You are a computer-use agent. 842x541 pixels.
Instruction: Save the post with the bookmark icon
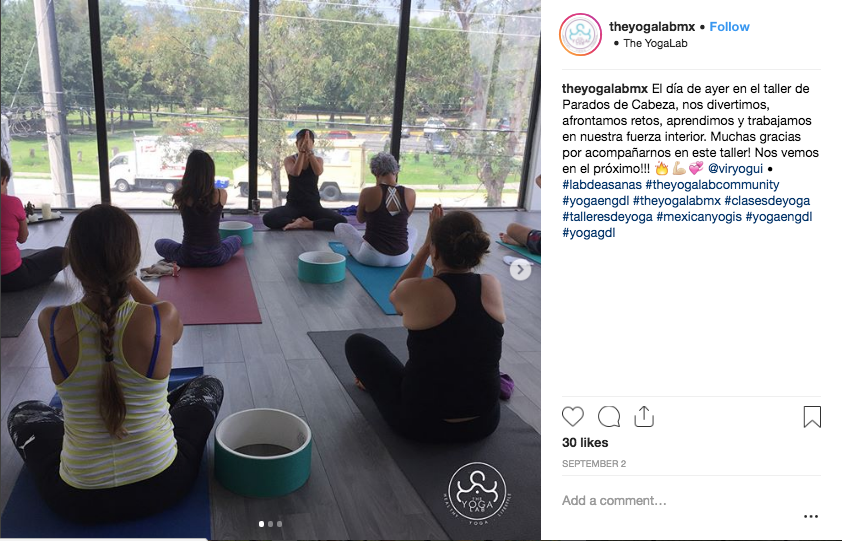pyautogui.click(x=812, y=417)
